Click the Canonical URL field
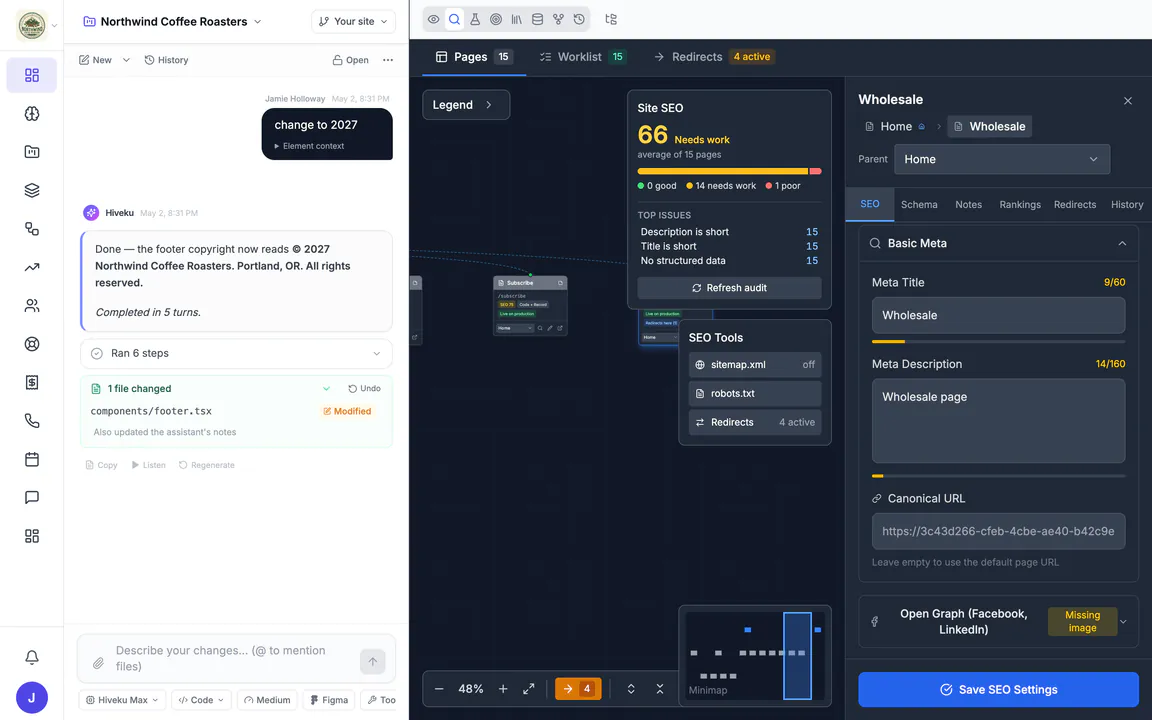The width and height of the screenshot is (1152, 720). 998,531
